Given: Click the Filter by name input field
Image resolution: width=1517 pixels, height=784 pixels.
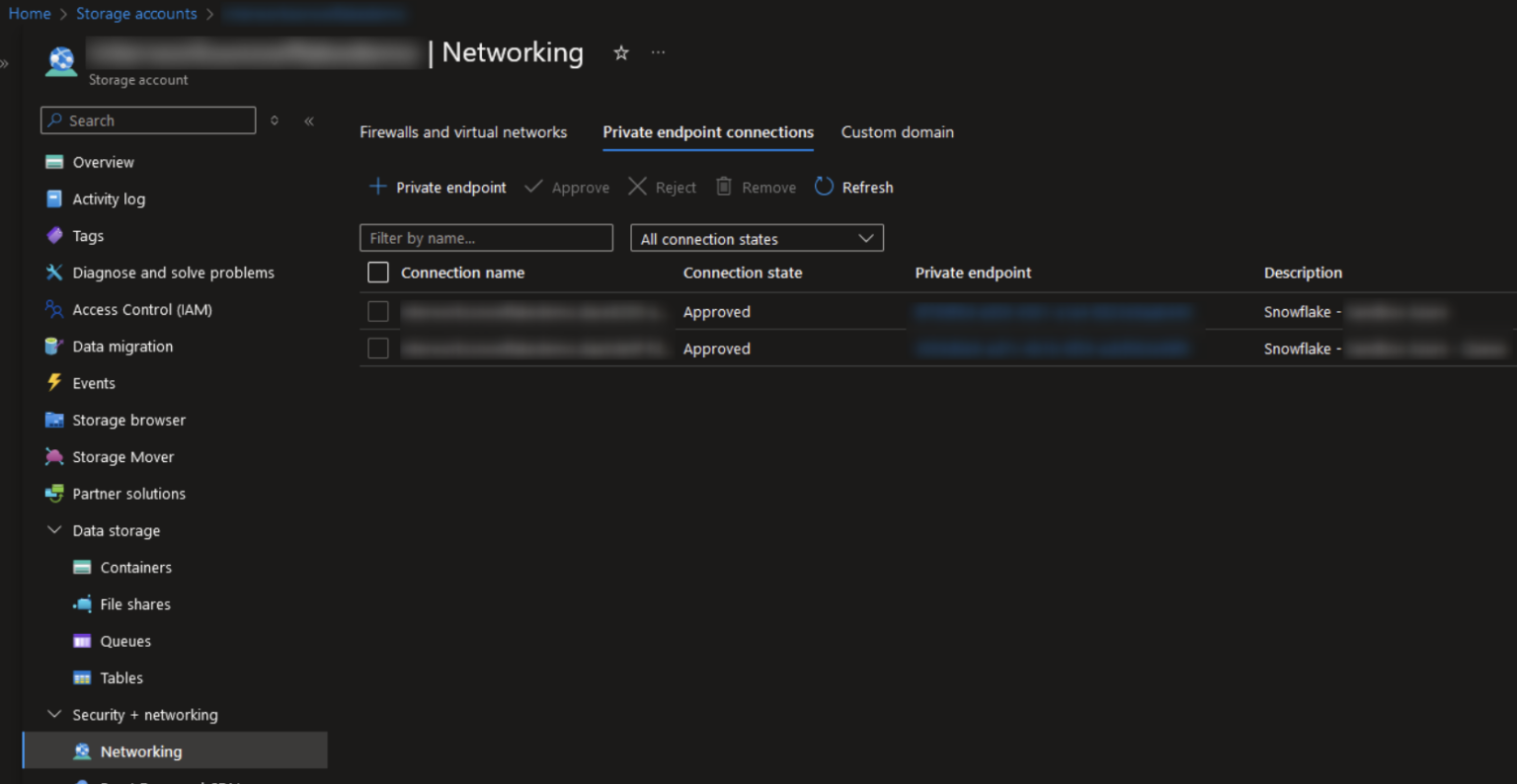Looking at the screenshot, I should pyautogui.click(x=486, y=237).
